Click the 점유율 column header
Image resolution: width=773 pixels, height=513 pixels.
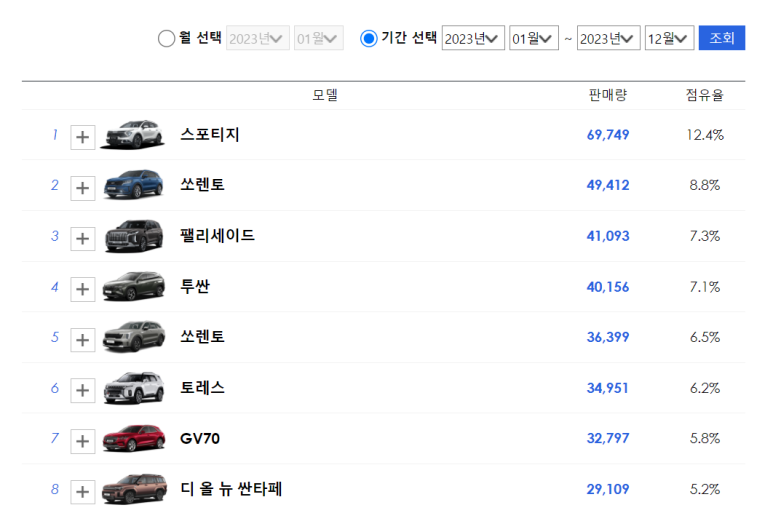(x=705, y=95)
